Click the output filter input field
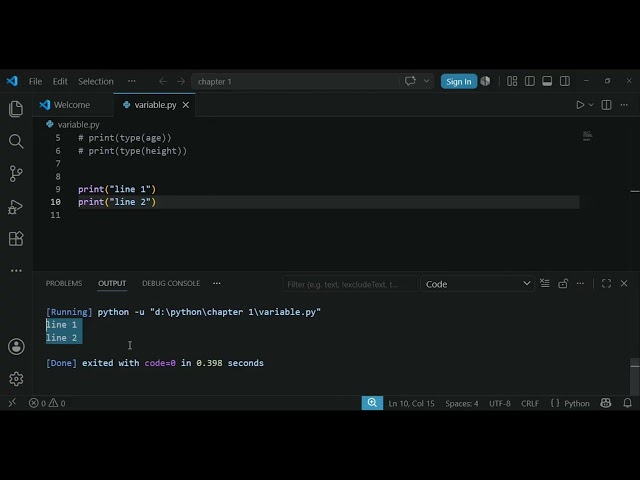The image size is (640, 480). (x=350, y=284)
